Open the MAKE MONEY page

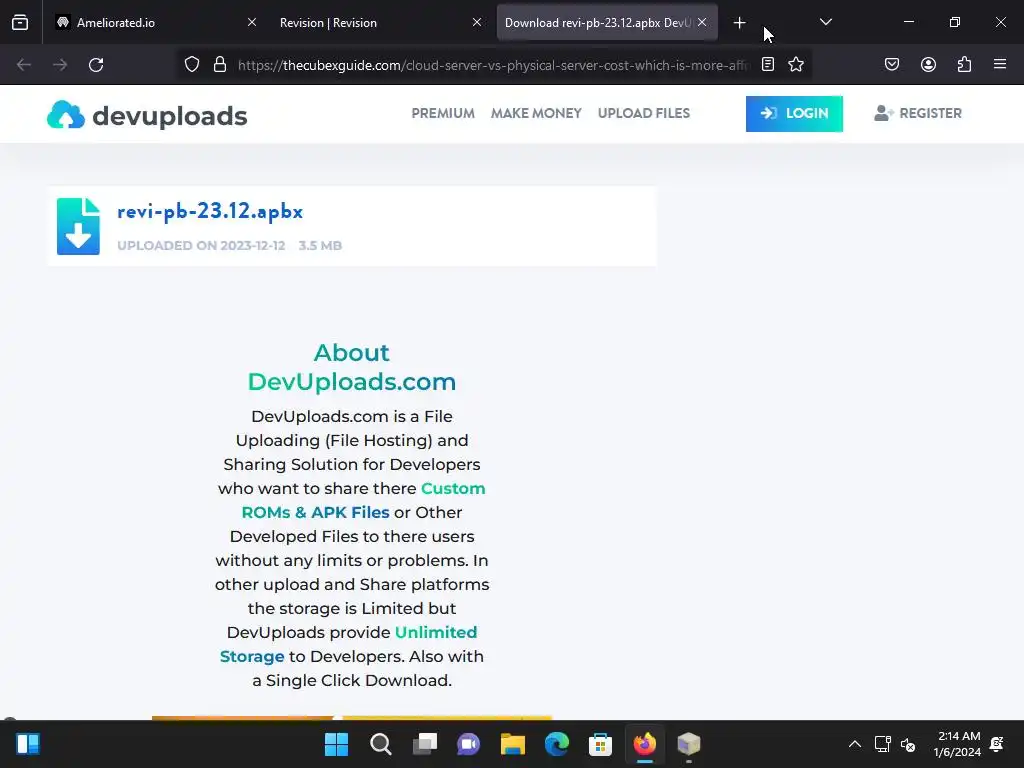[536, 114]
